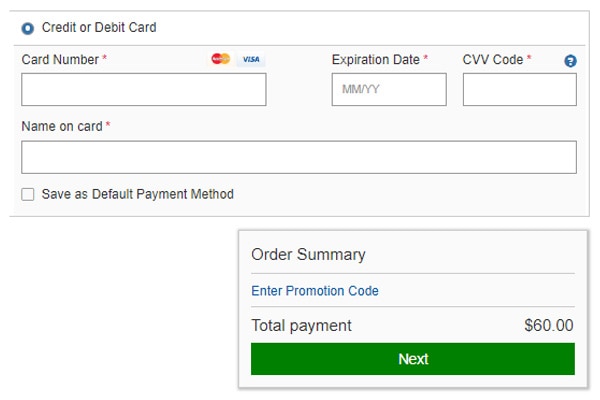600x400 pixels.
Task: Click the "Expiration Date" field label
Action: tap(376, 60)
